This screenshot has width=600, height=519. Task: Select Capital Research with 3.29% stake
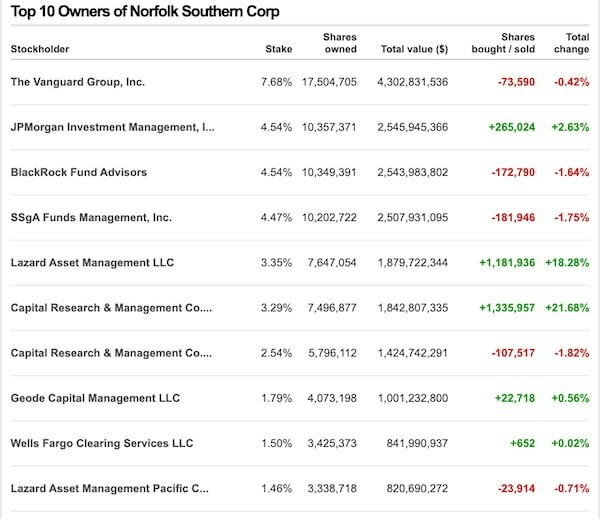(x=111, y=307)
